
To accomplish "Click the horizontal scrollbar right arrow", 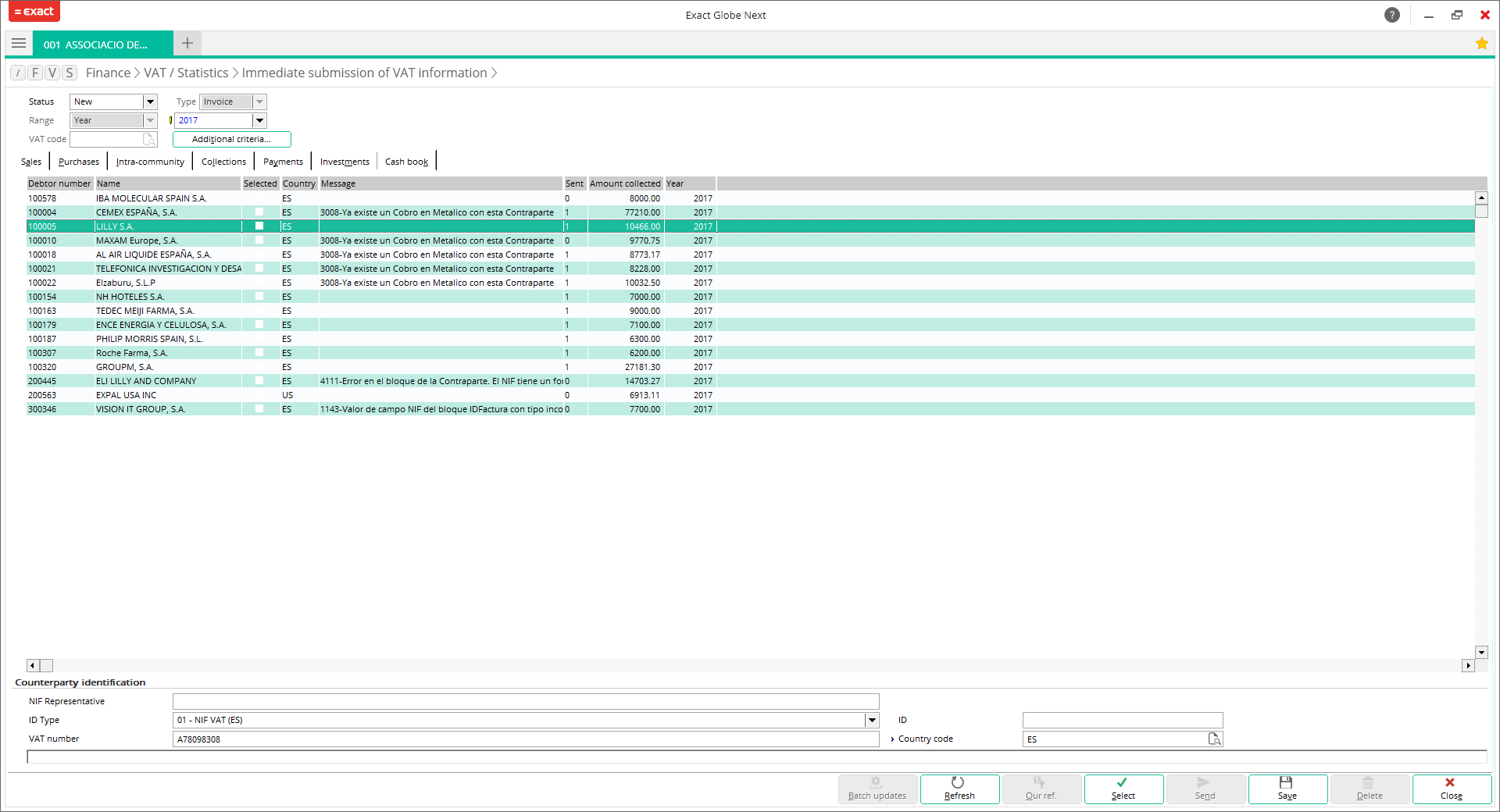I will pyautogui.click(x=1468, y=665).
